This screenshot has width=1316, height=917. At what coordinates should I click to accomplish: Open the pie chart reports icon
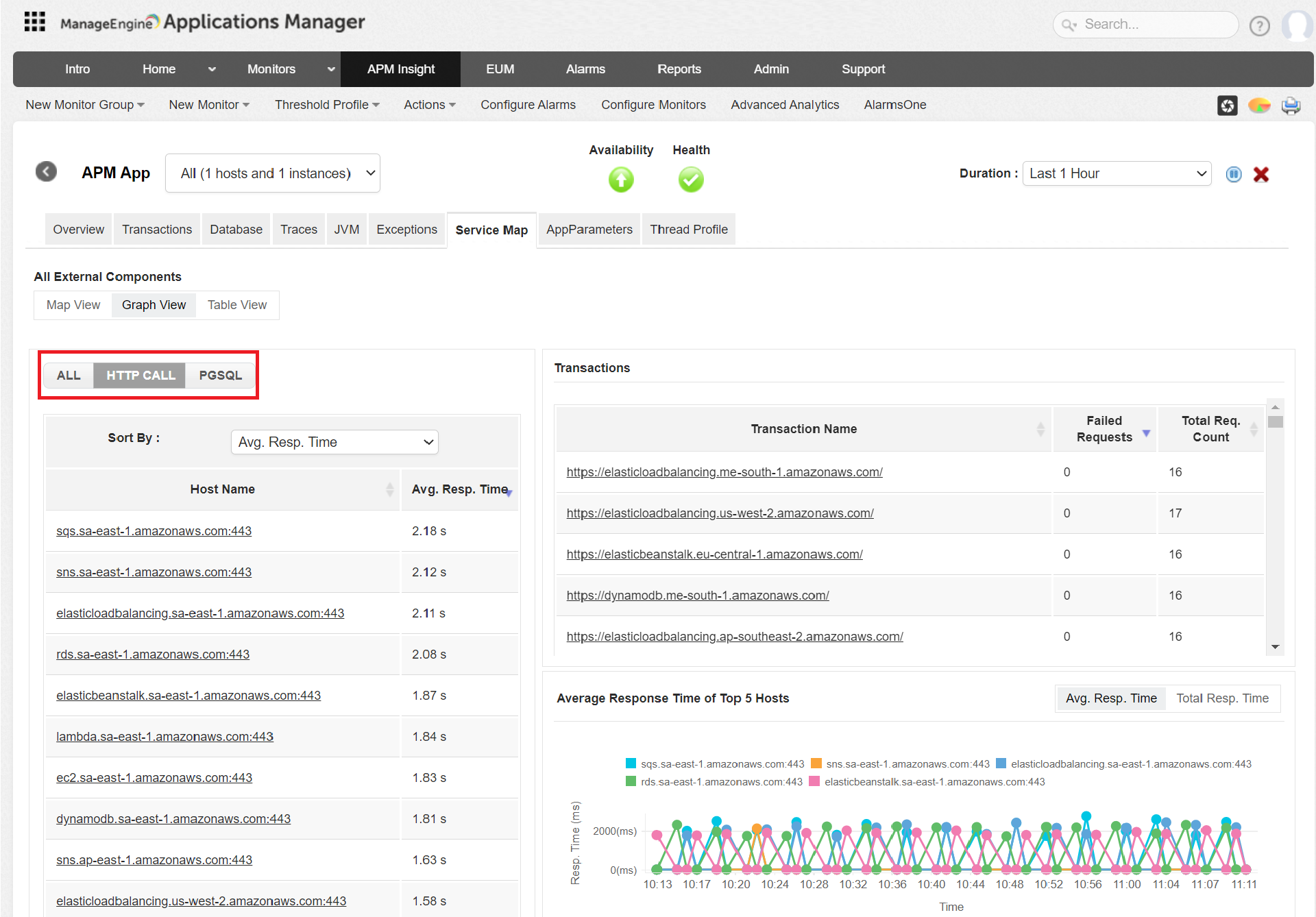1258,106
